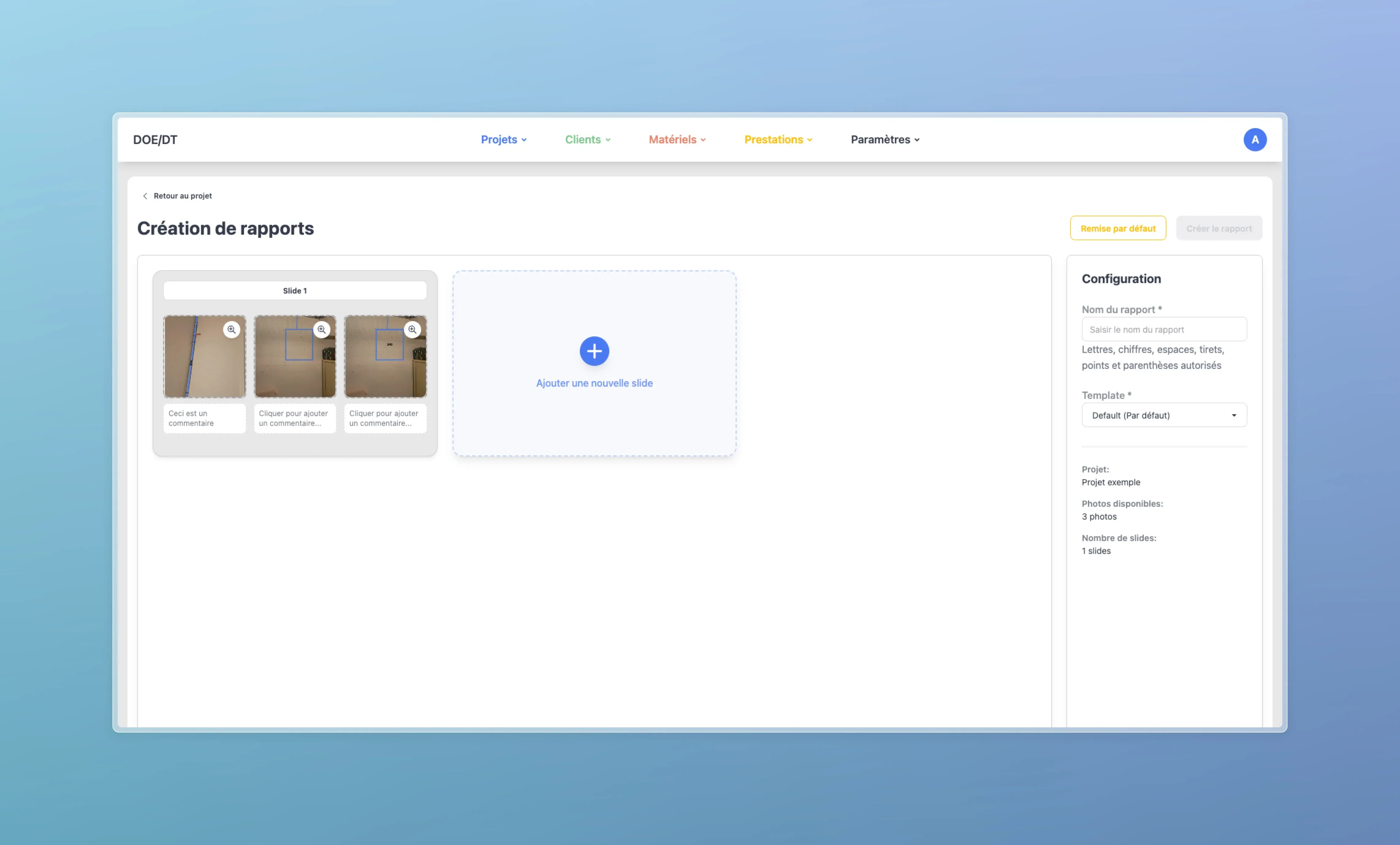Click Créer le rapport button
This screenshot has height=845, width=1400.
1219,228
